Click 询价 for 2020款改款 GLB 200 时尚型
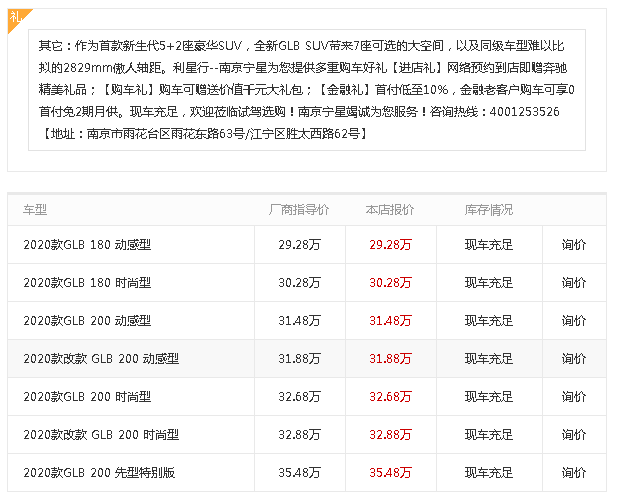 (574, 434)
